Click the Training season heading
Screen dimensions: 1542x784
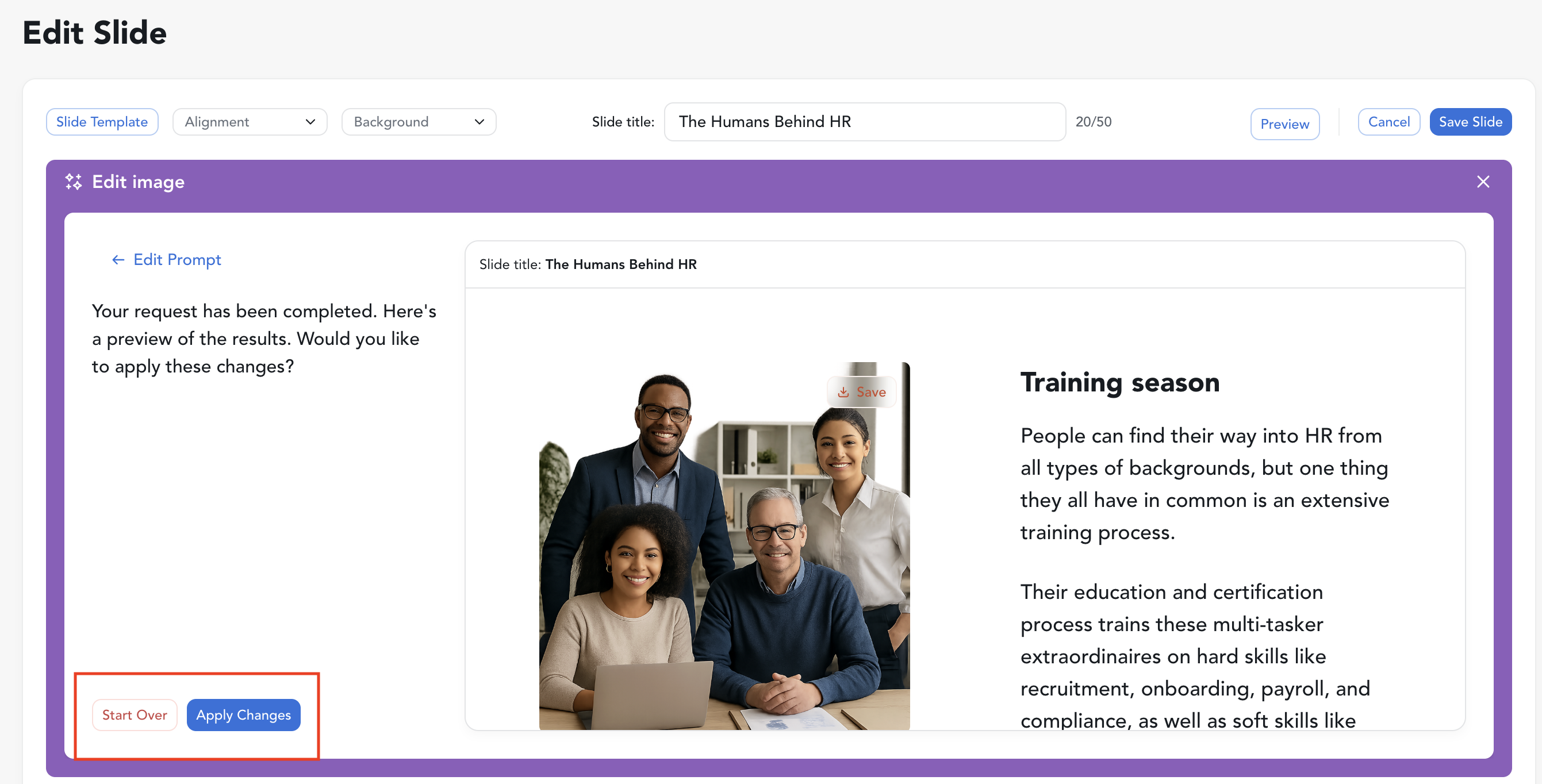(1119, 382)
